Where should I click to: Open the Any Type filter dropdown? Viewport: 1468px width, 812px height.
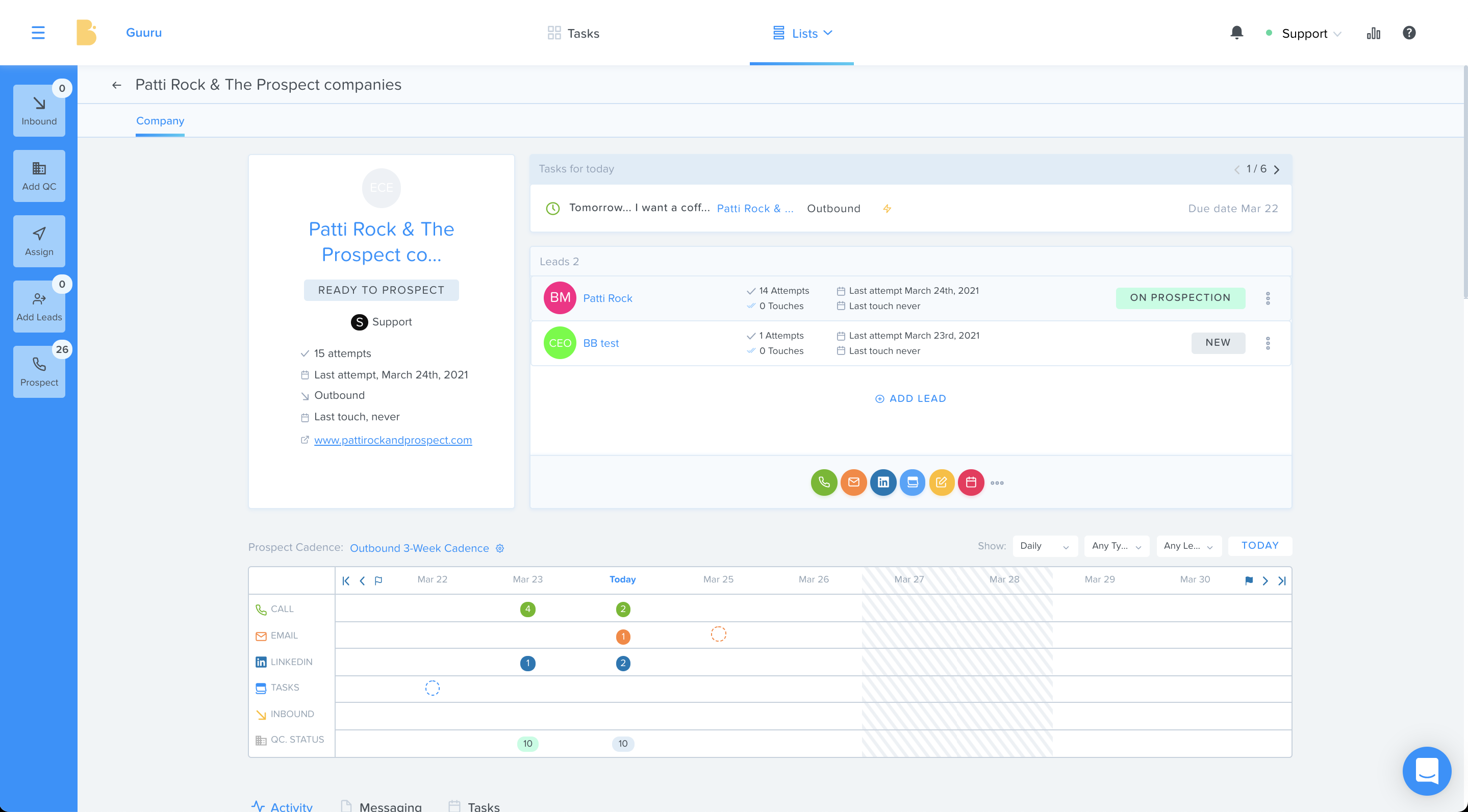click(1117, 545)
